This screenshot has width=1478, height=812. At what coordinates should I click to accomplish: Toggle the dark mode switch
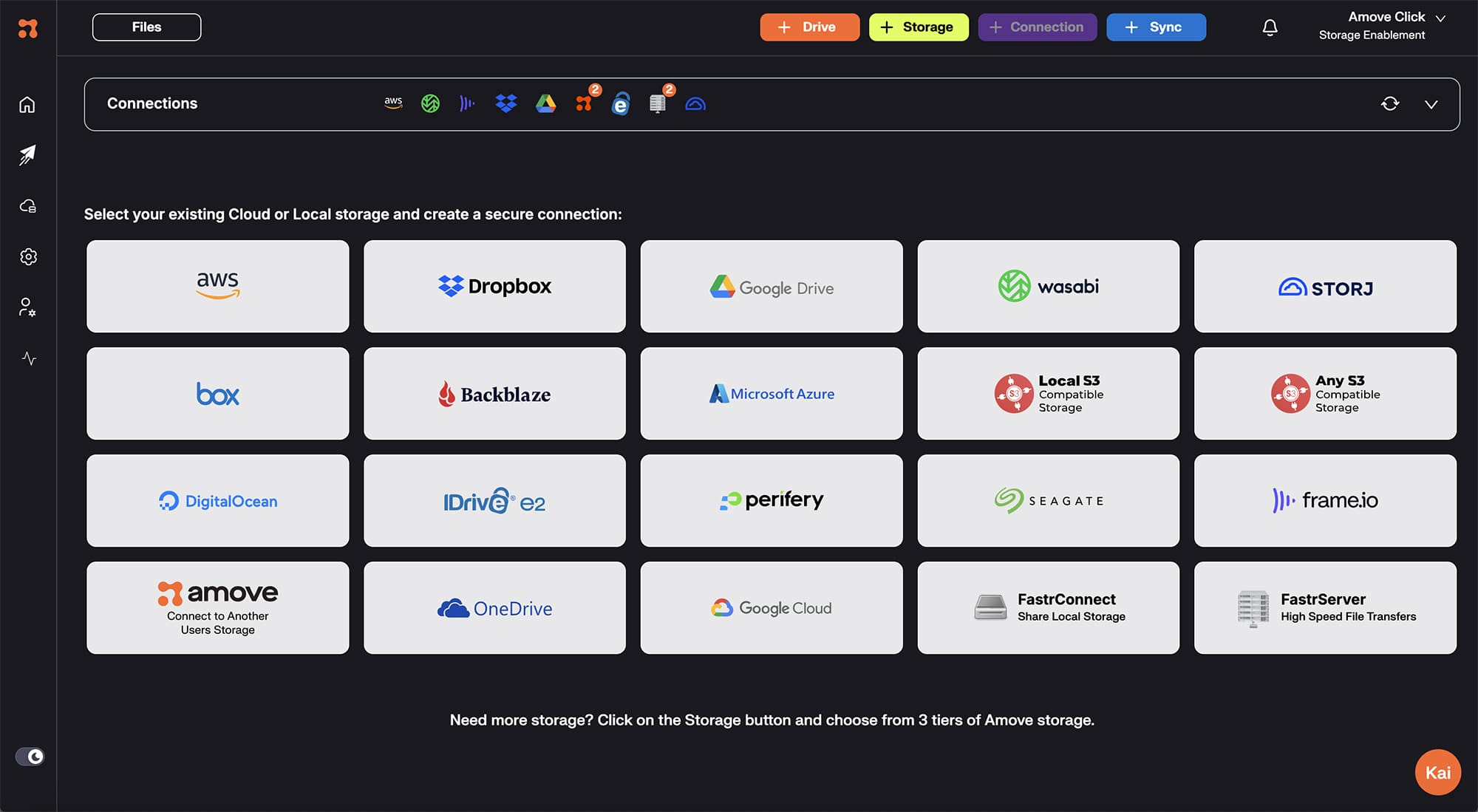30,757
